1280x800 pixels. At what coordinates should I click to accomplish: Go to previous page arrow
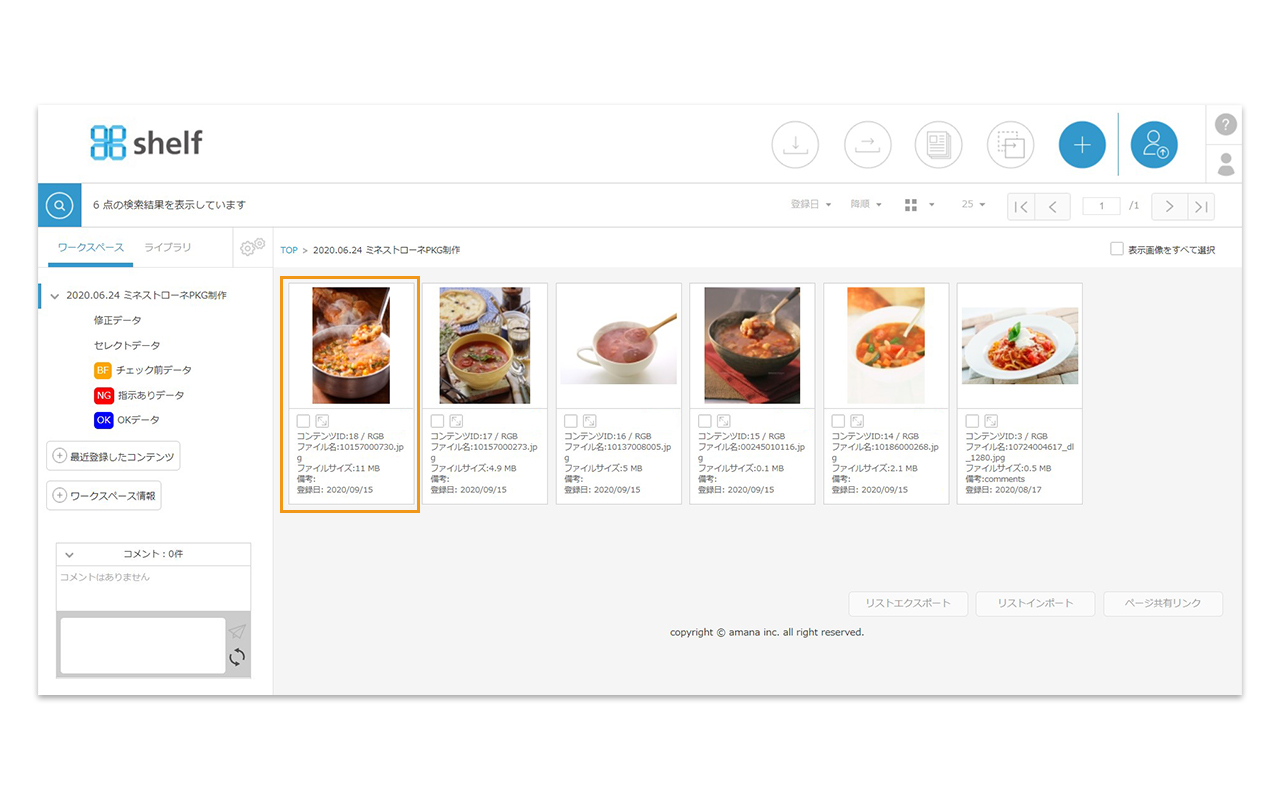pyautogui.click(x=1052, y=206)
